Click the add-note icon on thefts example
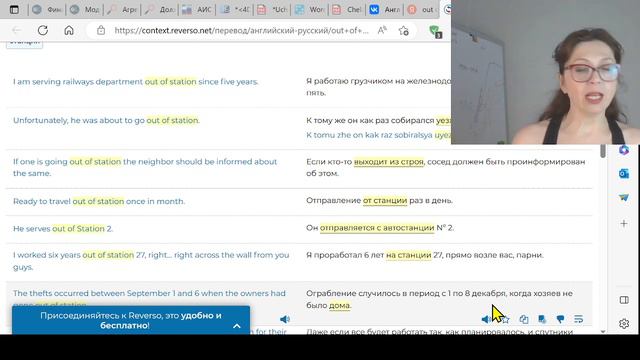 [x=542, y=319]
